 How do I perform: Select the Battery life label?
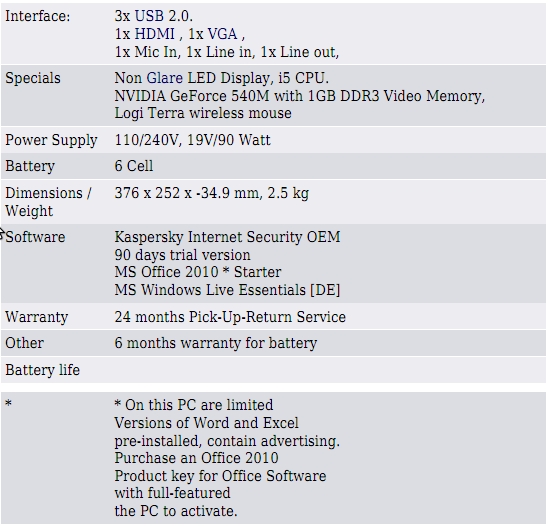pos(42,370)
